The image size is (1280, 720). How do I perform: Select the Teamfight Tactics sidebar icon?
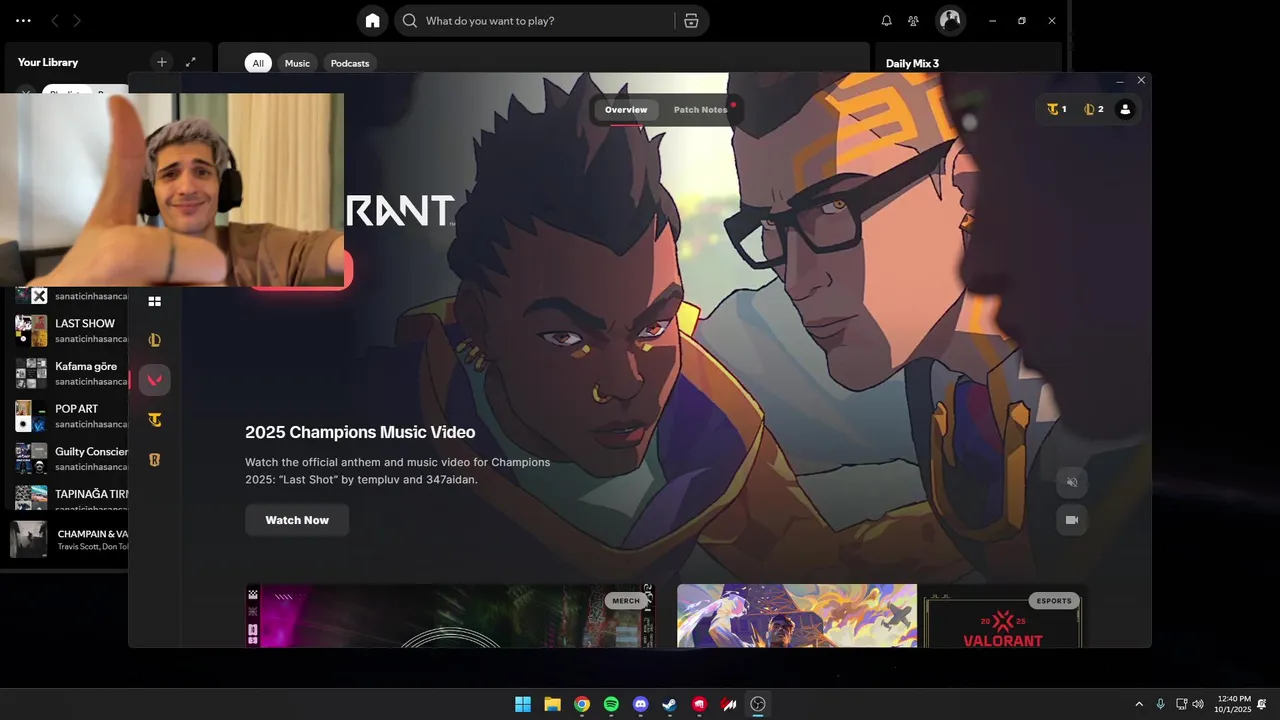pos(154,420)
